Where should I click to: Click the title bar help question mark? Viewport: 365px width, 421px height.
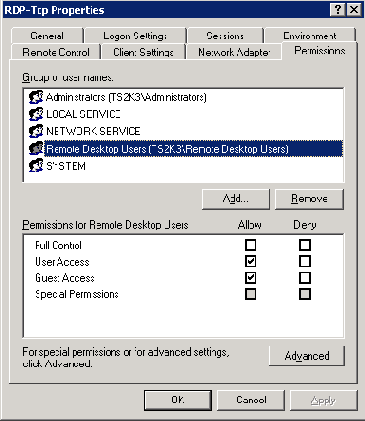tap(338, 10)
